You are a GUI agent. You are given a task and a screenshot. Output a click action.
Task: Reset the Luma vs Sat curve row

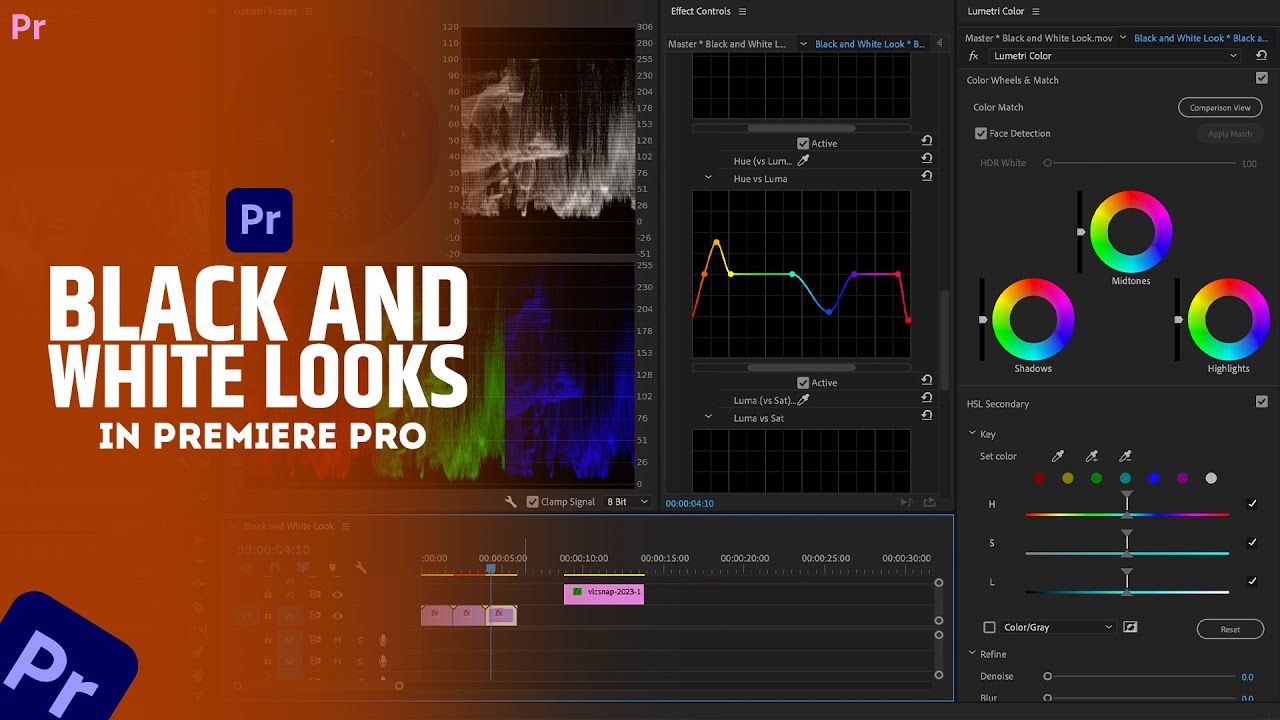tap(927, 415)
